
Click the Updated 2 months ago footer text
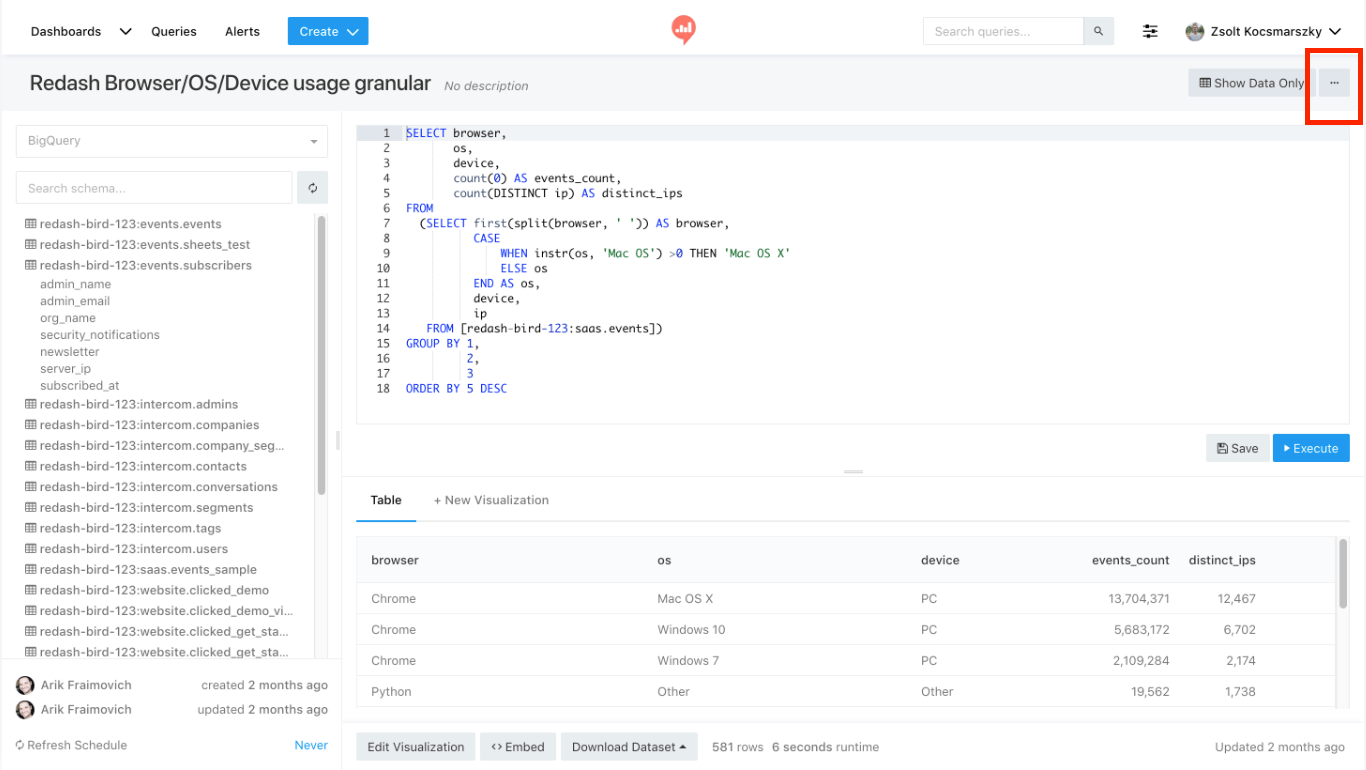pos(1280,747)
